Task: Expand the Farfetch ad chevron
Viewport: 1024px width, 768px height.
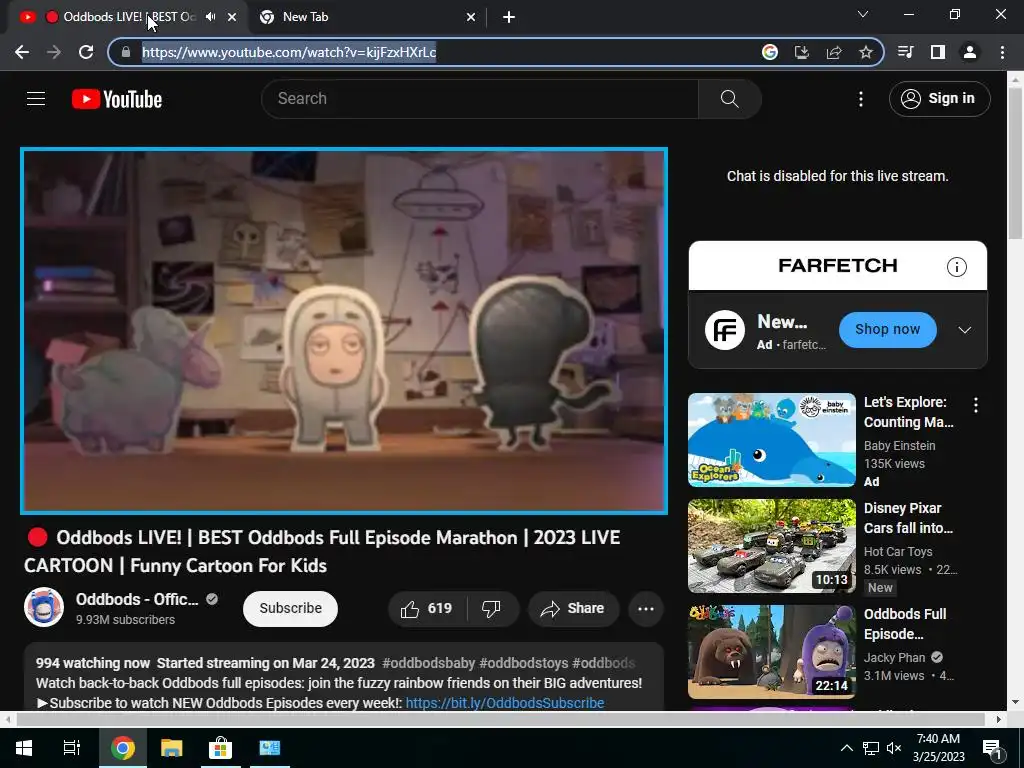Action: pos(965,330)
